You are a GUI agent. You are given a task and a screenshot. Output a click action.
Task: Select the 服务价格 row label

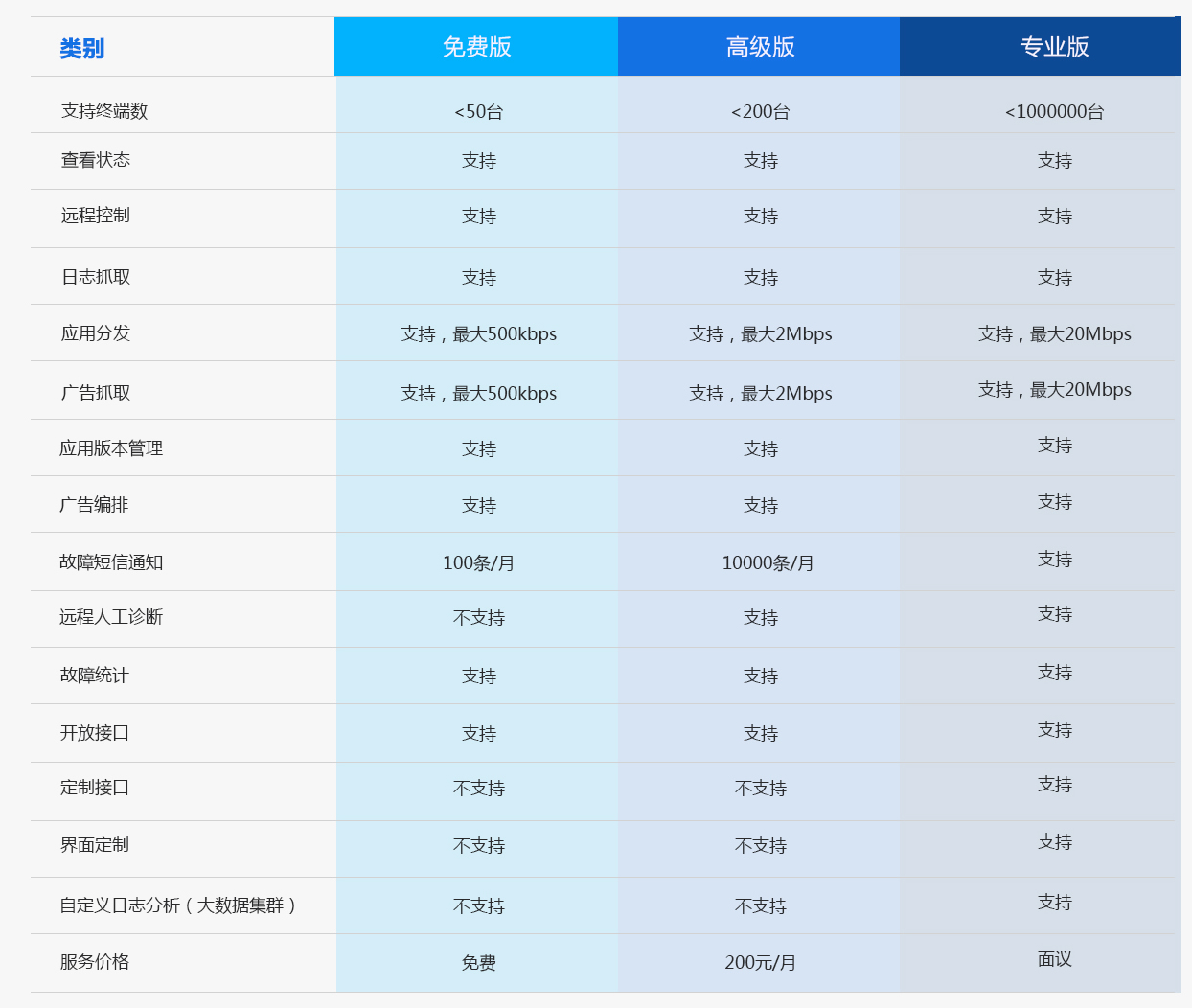pos(94,962)
